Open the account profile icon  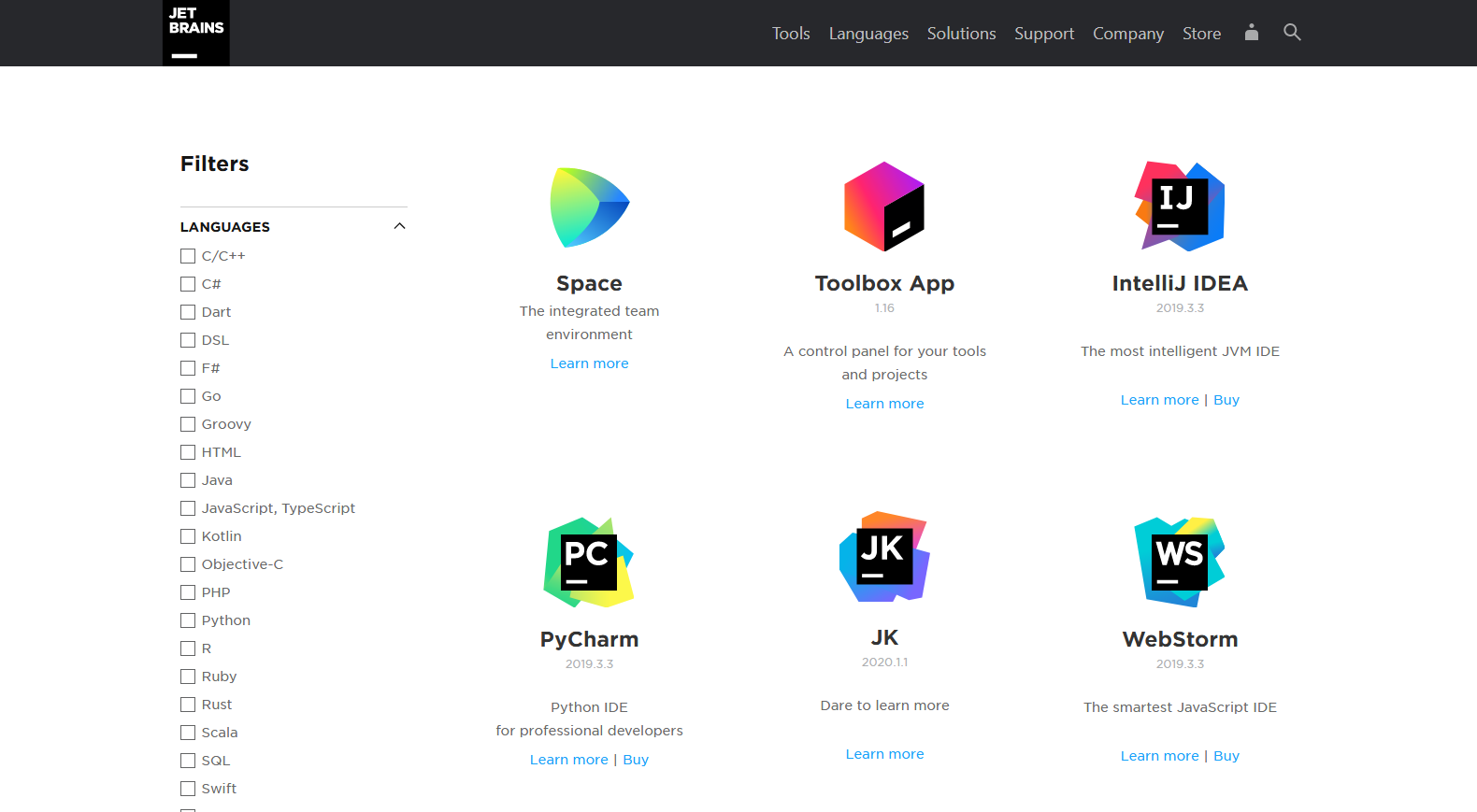1252,33
